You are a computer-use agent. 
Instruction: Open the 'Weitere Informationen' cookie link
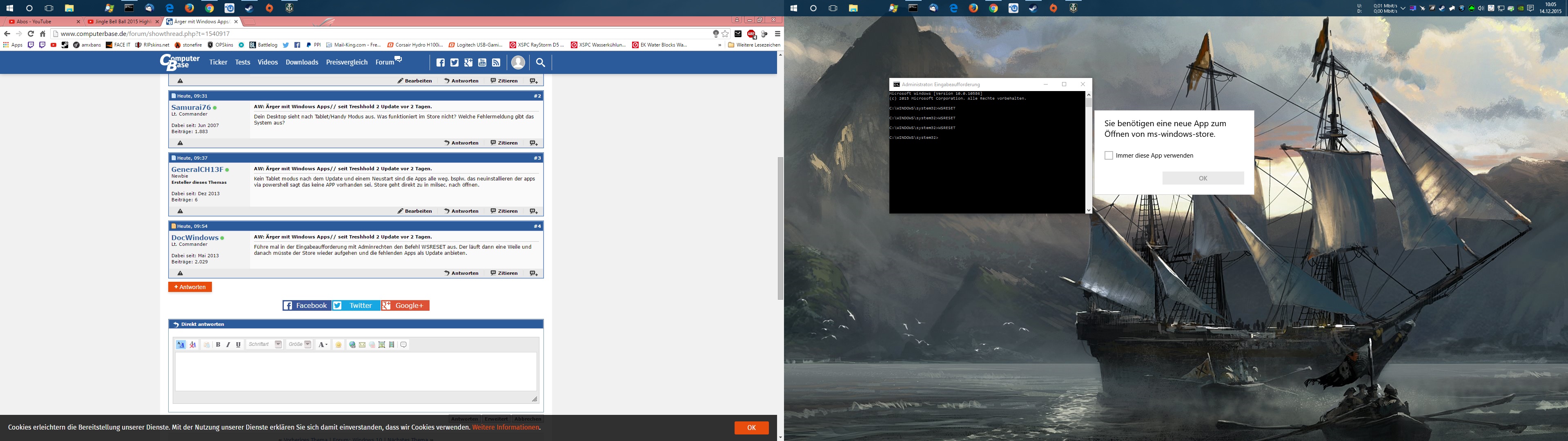tap(506, 428)
